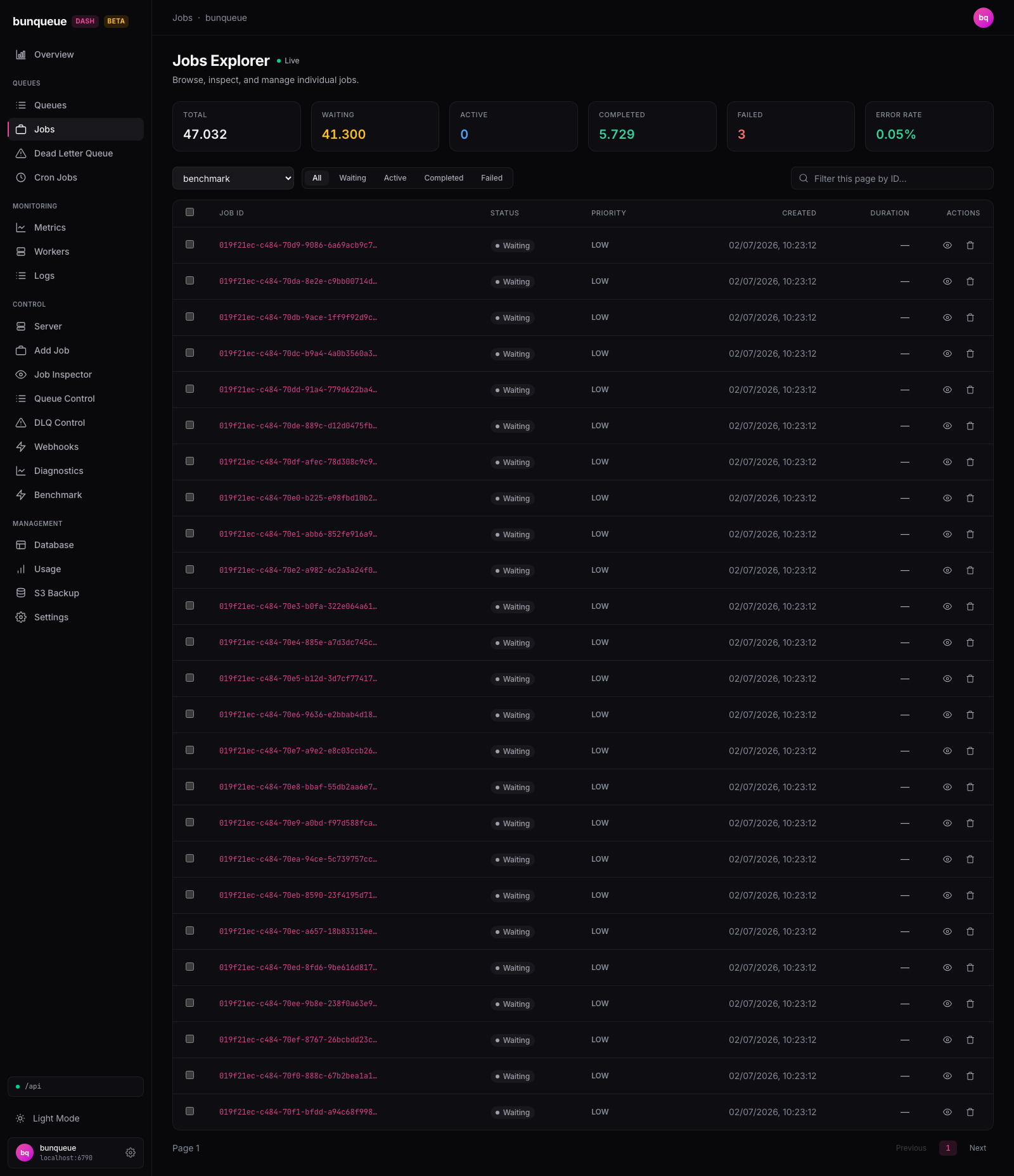The image size is (1014, 1176).
Task: Select checkbox for job 70e0-b225
Action: pyautogui.click(x=189, y=497)
